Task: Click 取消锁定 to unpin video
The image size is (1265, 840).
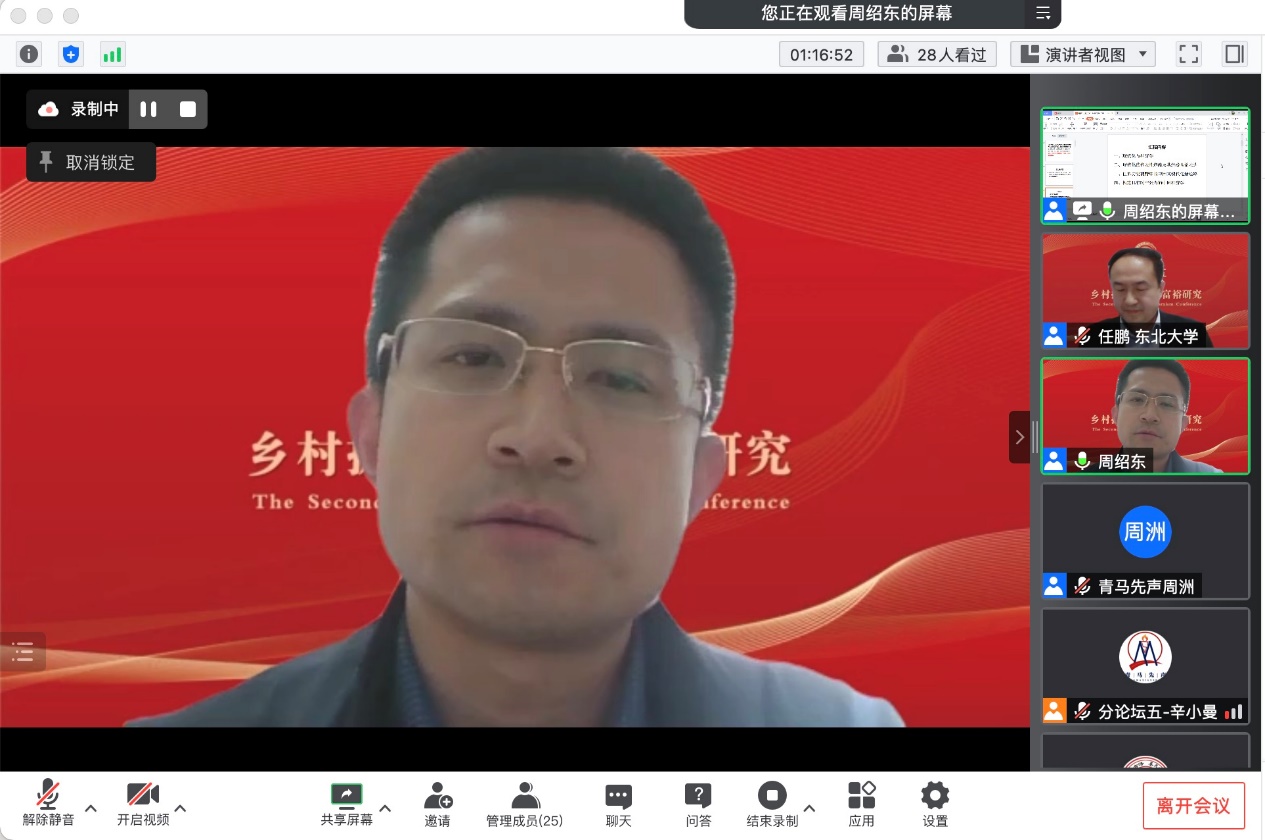Action: pos(91,162)
